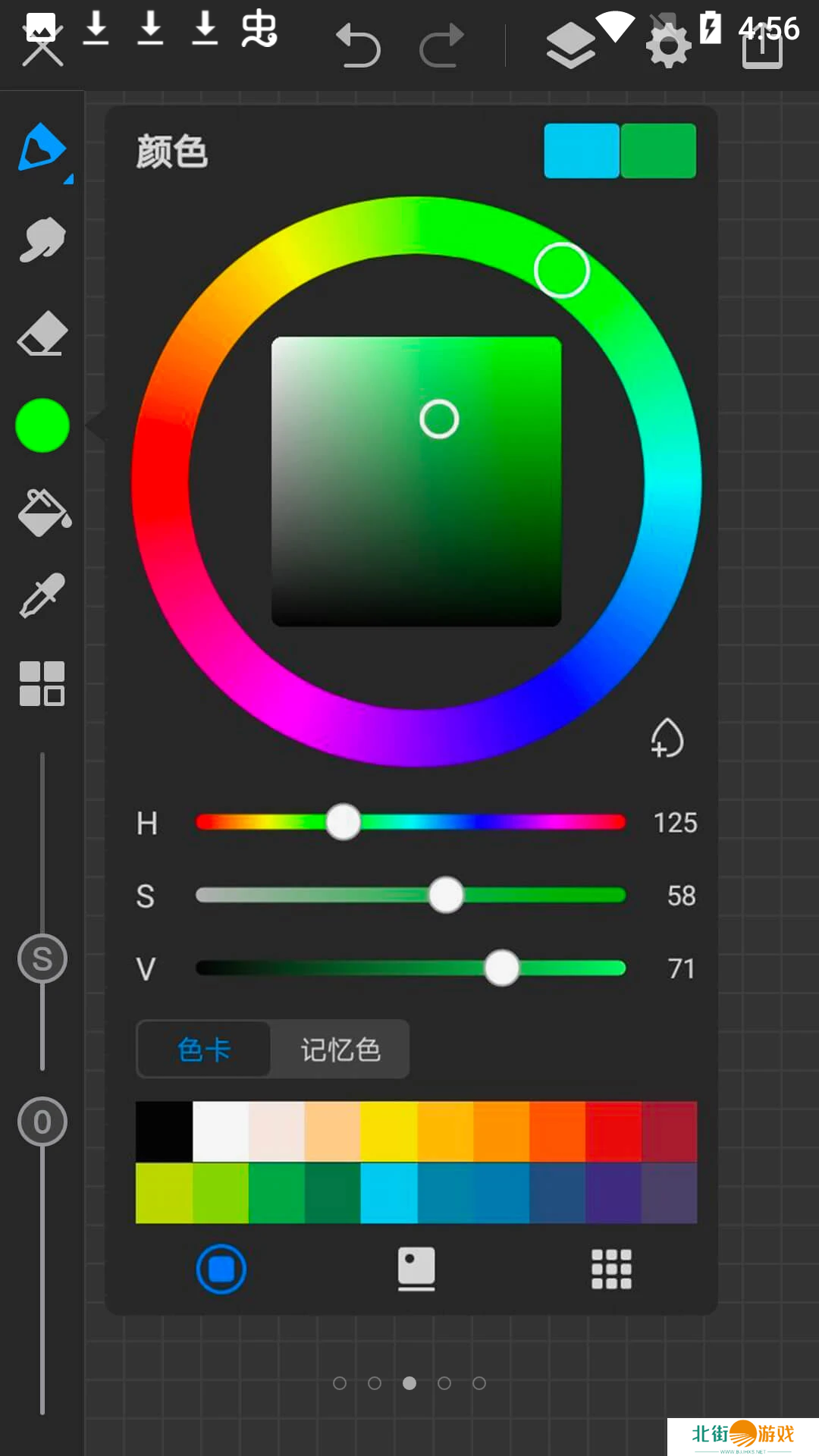Switch to color wheel picker mode

coord(221,1269)
